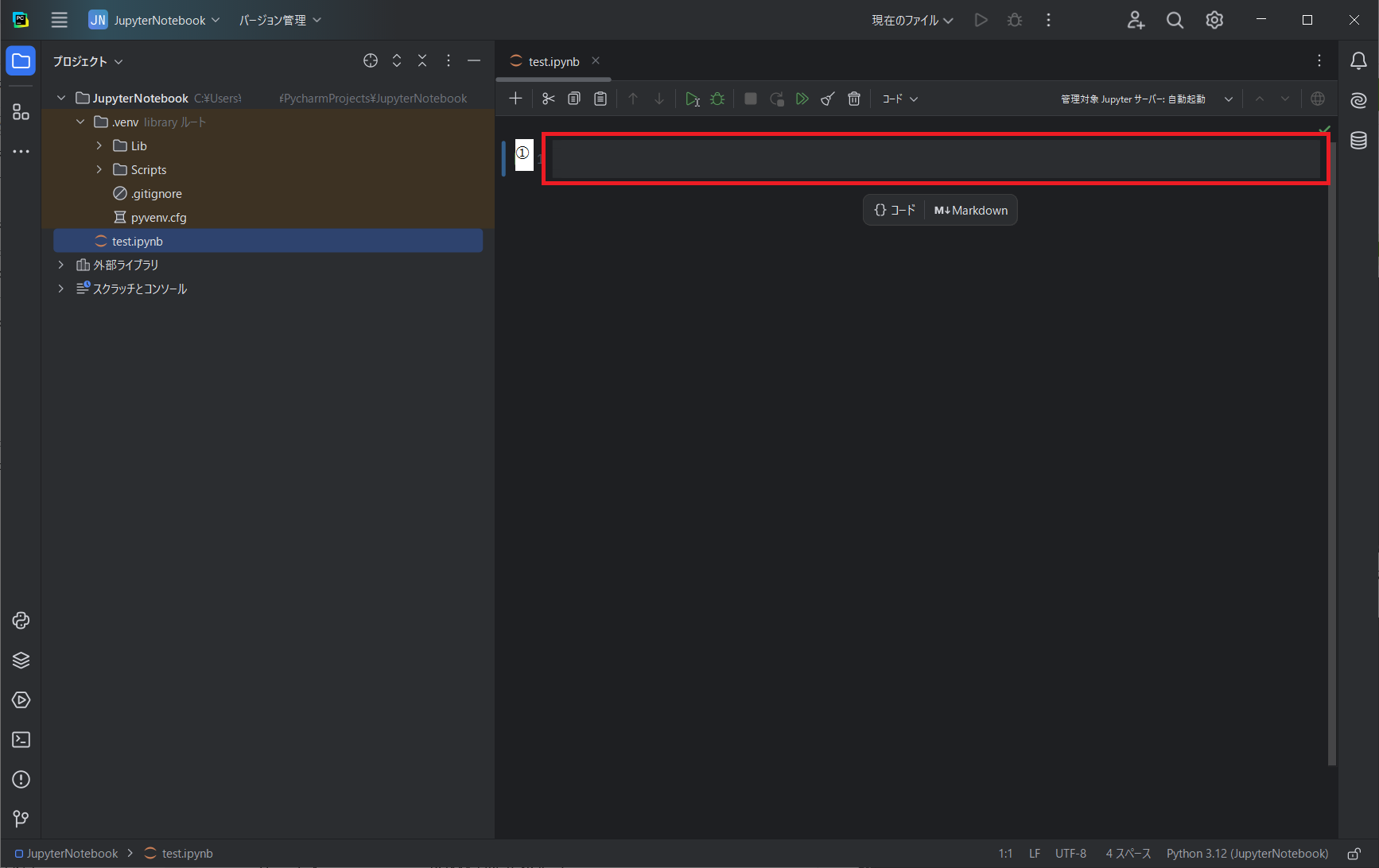Image resolution: width=1379 pixels, height=868 pixels.
Task: Hide the Project tool window
Action: click(474, 61)
